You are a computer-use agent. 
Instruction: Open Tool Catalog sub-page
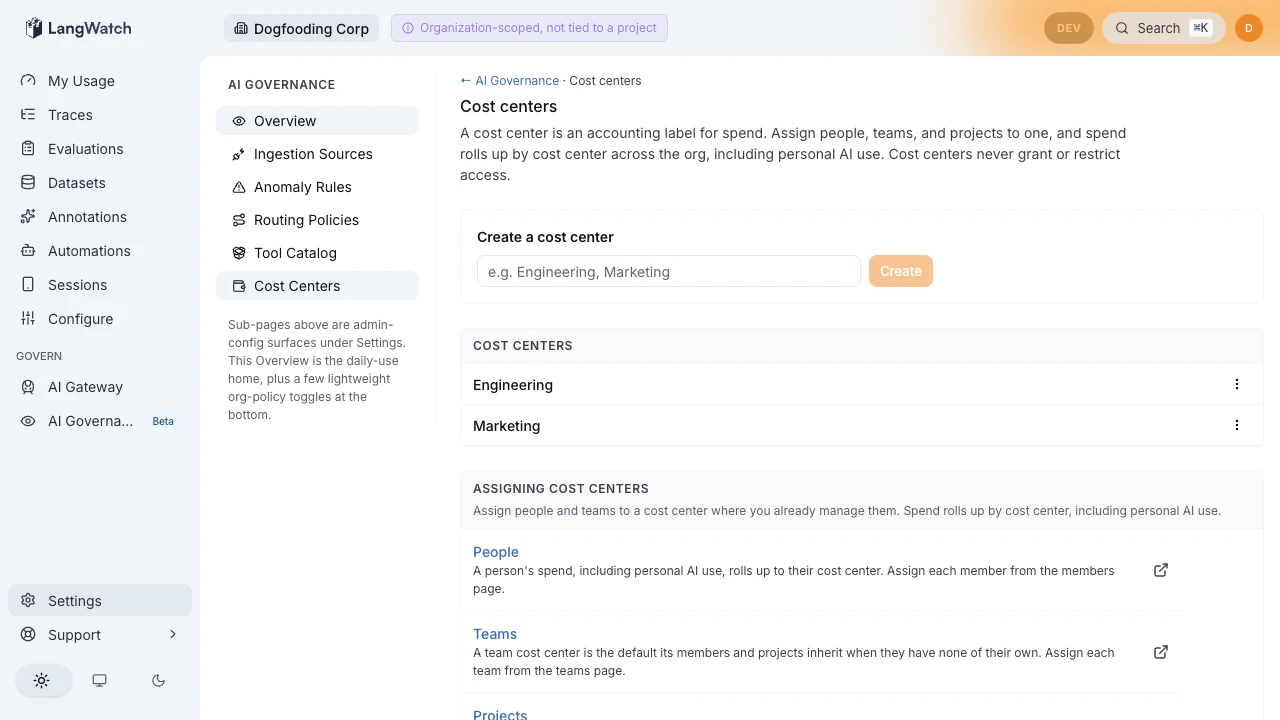point(317,253)
